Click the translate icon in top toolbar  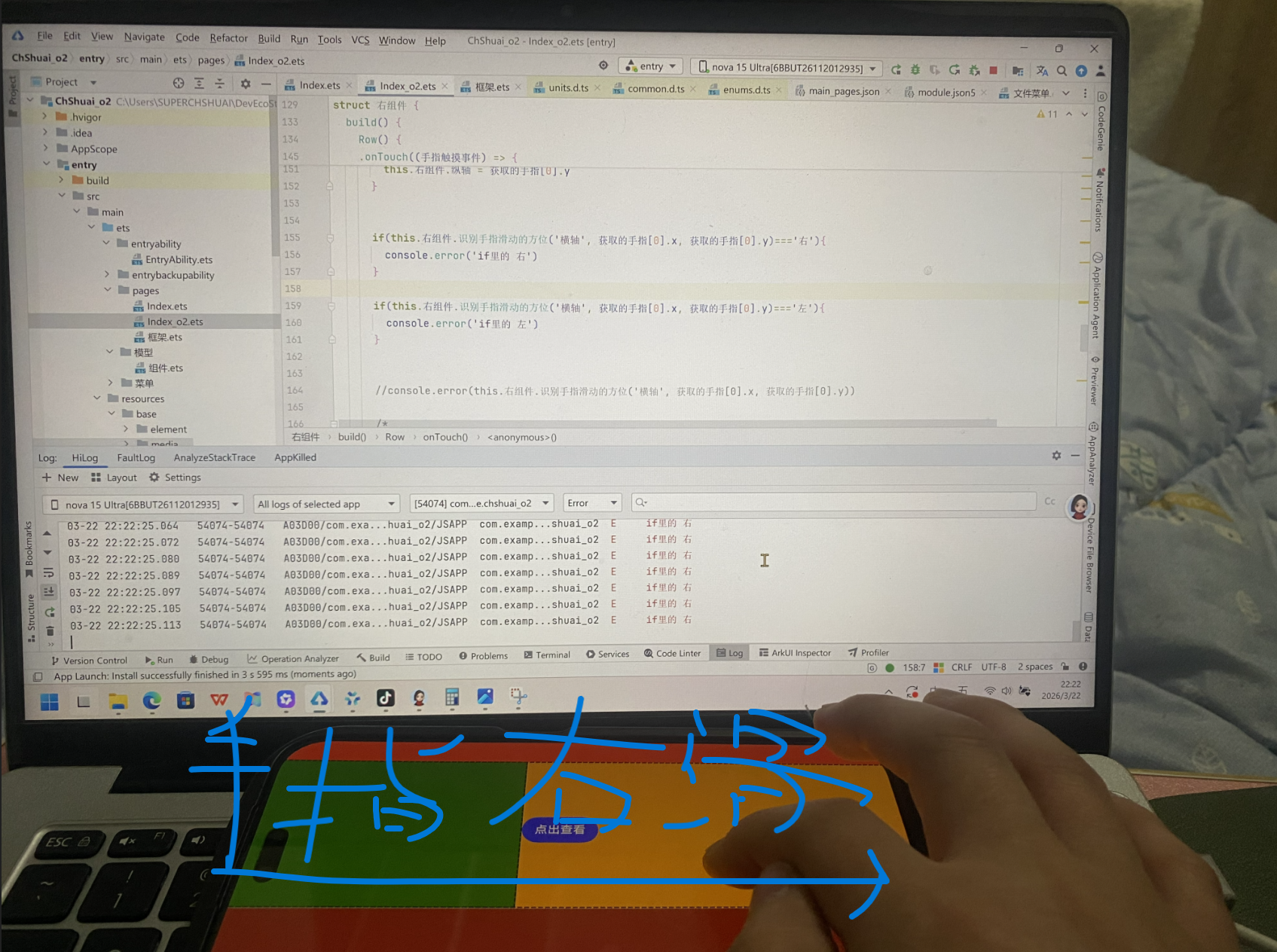point(1042,71)
